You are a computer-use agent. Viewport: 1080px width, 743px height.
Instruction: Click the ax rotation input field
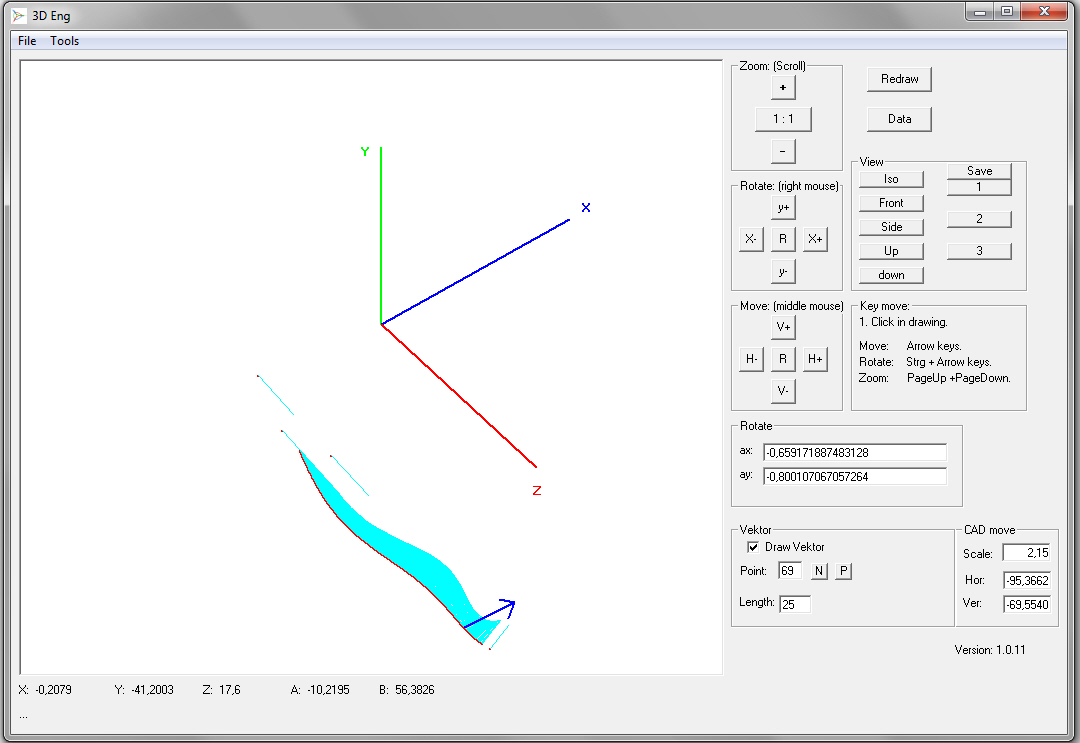pyautogui.click(x=854, y=453)
